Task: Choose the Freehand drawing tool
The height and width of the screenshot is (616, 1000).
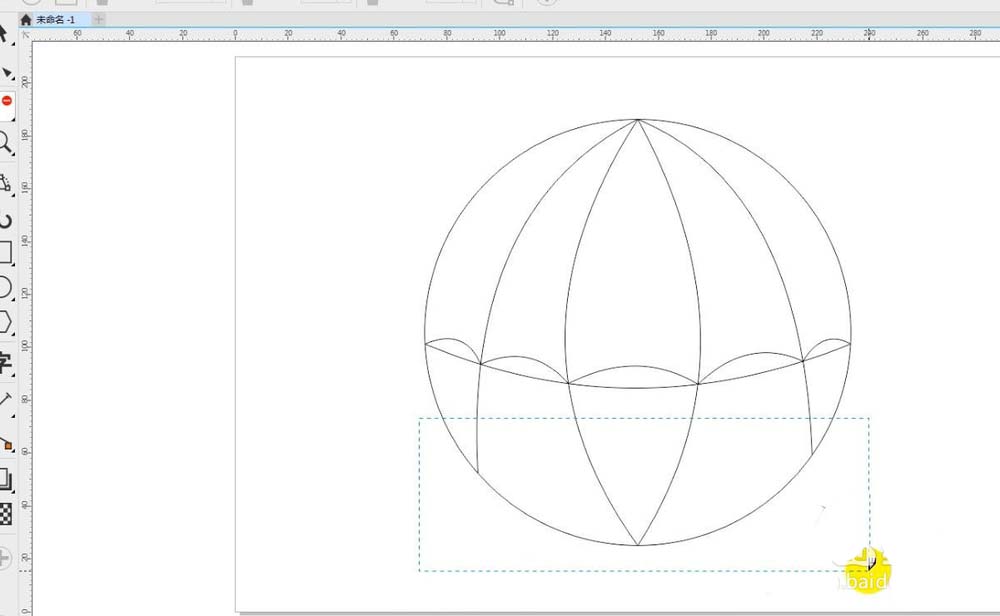Action: [5, 184]
